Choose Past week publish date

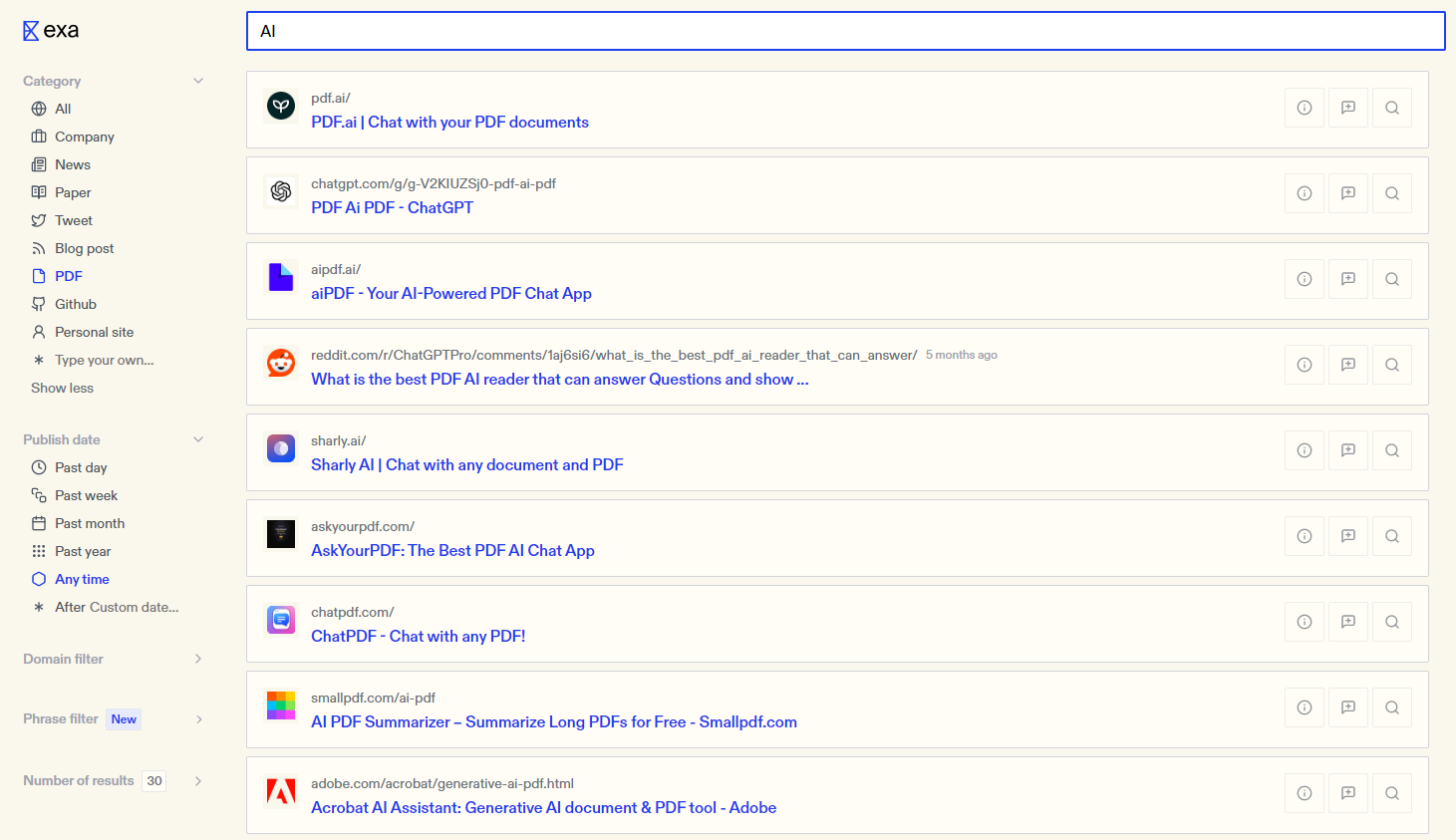[x=75, y=495]
